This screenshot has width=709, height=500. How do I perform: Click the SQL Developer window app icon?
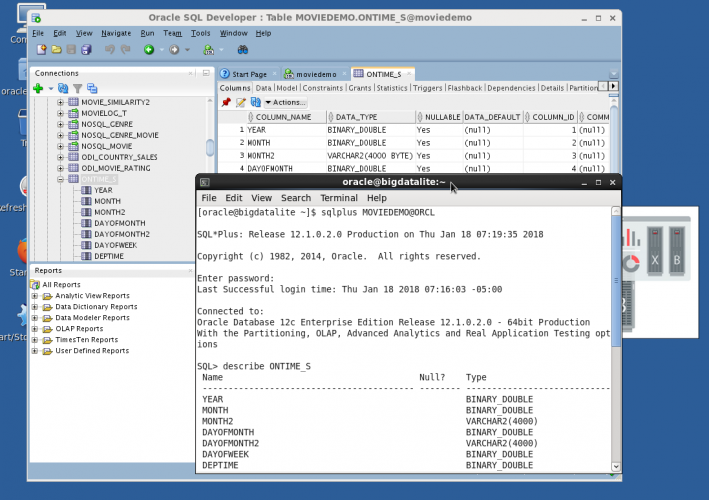[x=36, y=18]
